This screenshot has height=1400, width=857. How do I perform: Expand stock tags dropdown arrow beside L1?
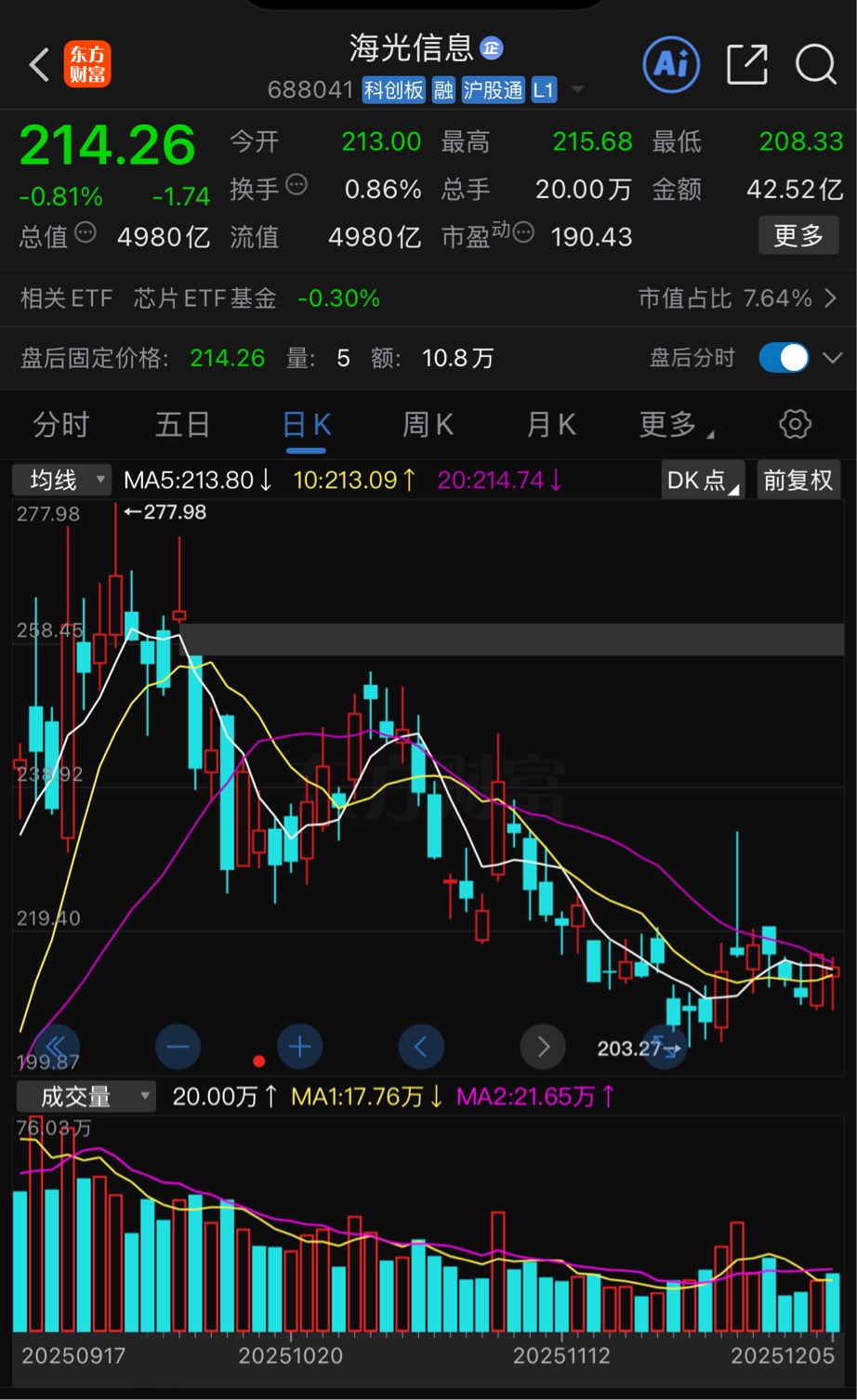[x=577, y=90]
